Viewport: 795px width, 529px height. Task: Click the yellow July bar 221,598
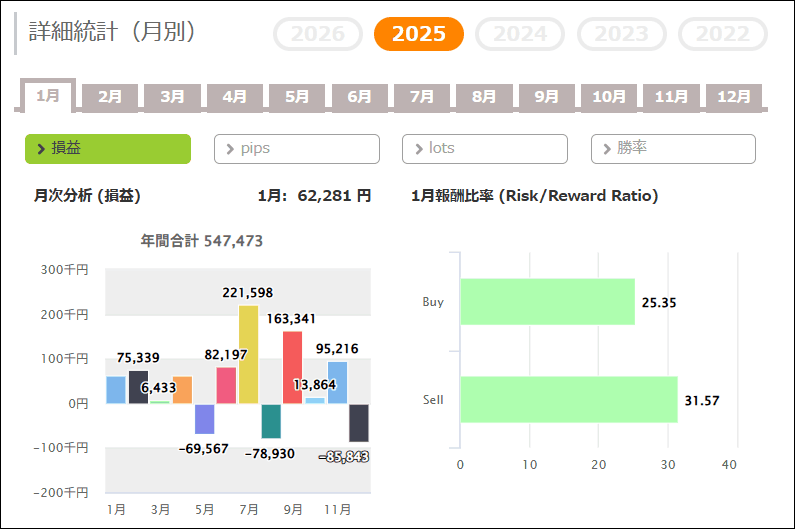[249, 354]
